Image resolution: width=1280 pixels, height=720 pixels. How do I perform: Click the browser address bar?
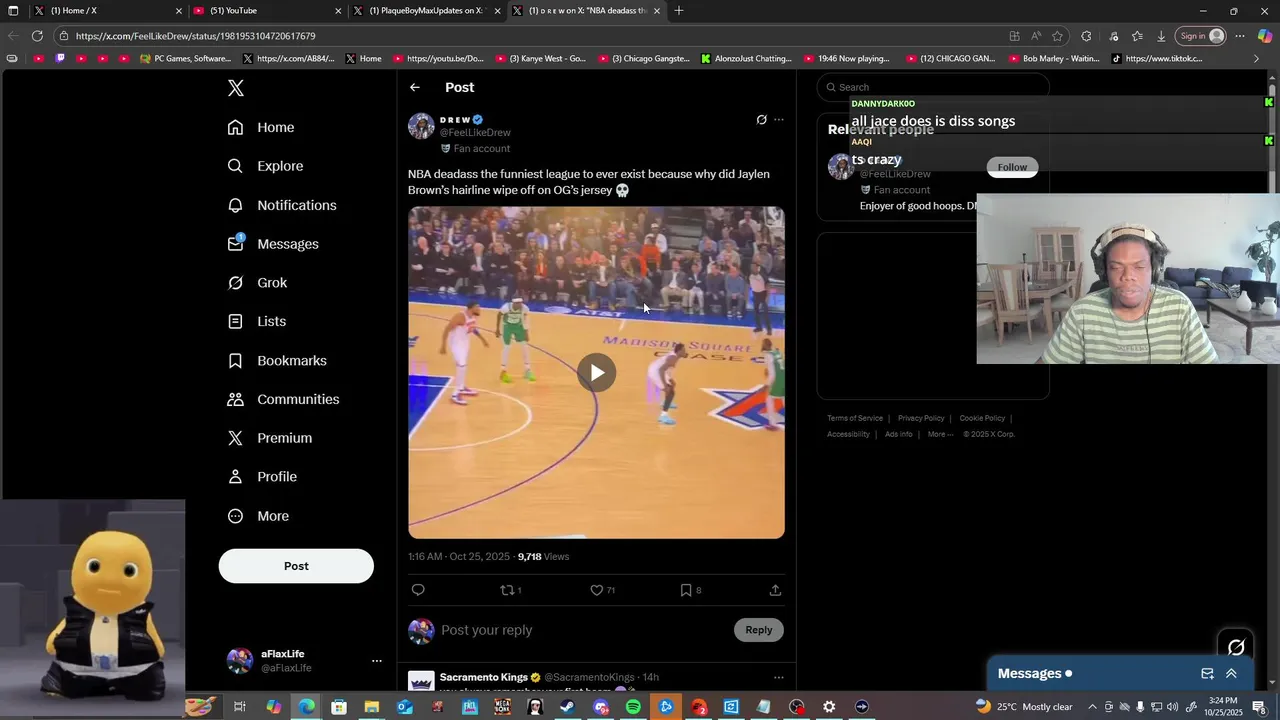530,36
